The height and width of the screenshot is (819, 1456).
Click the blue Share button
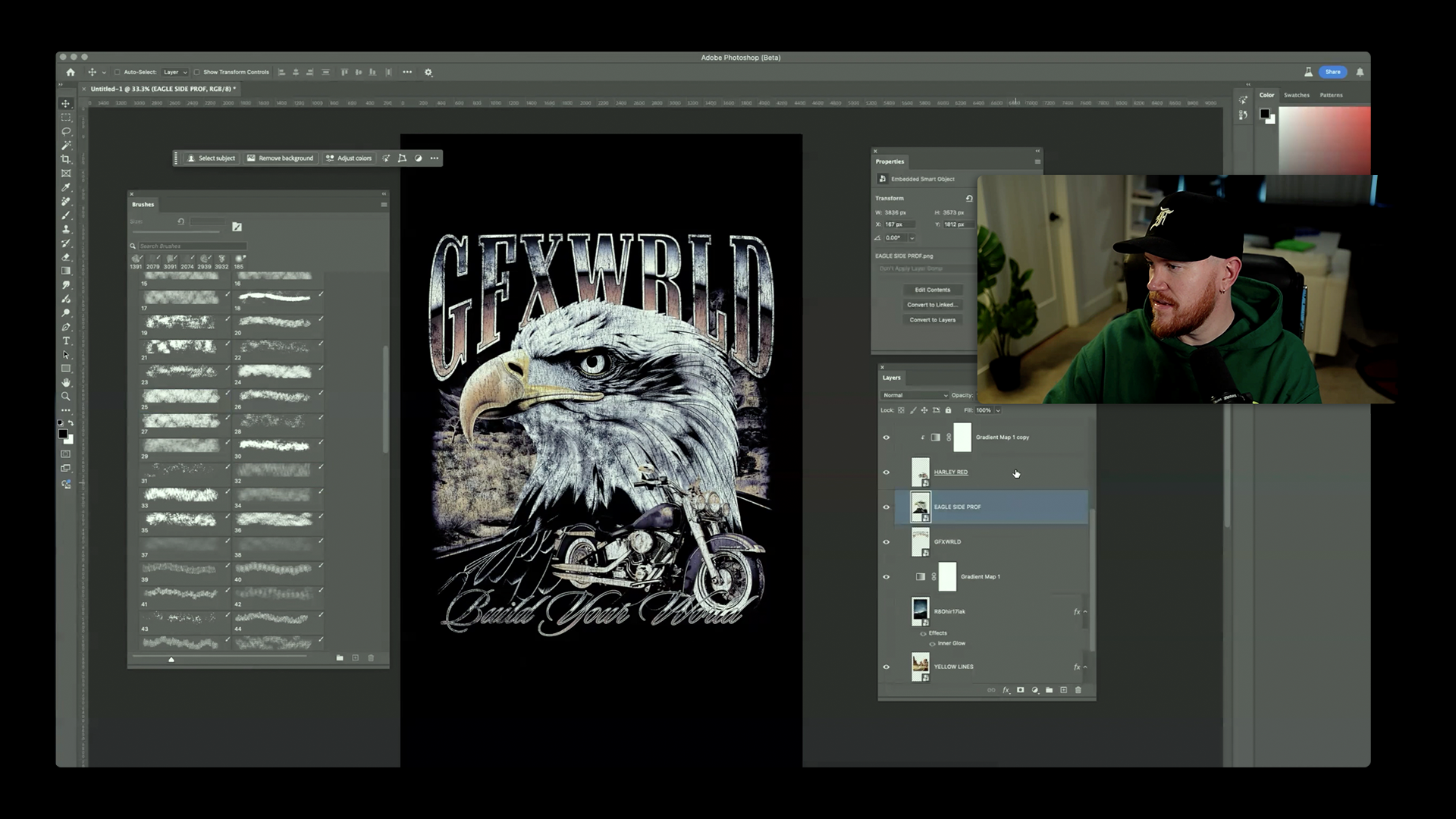pos(1332,72)
